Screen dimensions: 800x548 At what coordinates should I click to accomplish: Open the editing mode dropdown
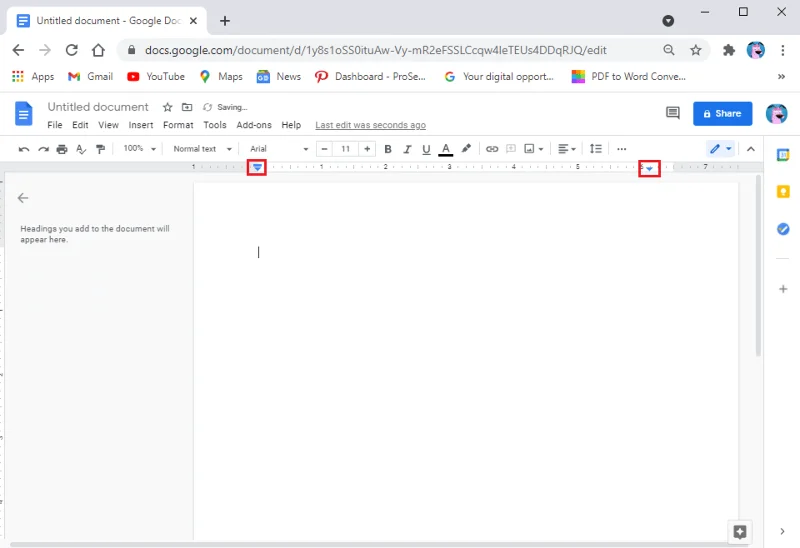point(720,148)
